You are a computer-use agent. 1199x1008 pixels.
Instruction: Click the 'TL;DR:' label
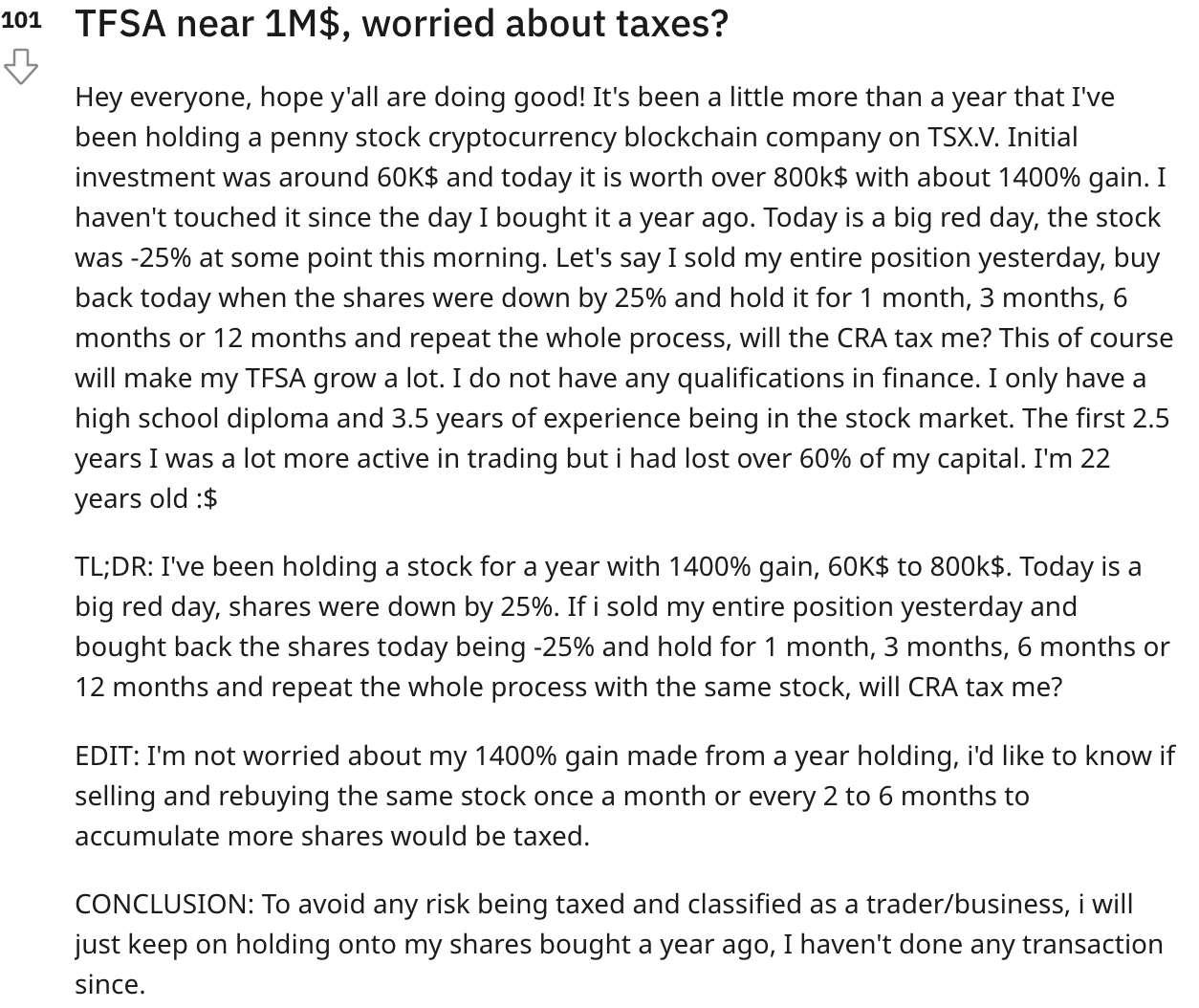click(x=113, y=567)
